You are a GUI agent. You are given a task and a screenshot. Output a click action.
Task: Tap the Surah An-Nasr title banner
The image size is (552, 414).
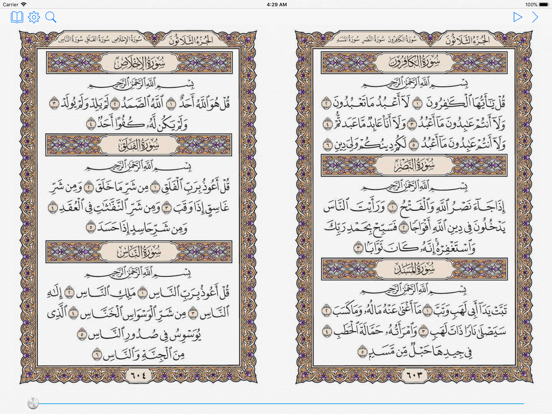coord(414,165)
